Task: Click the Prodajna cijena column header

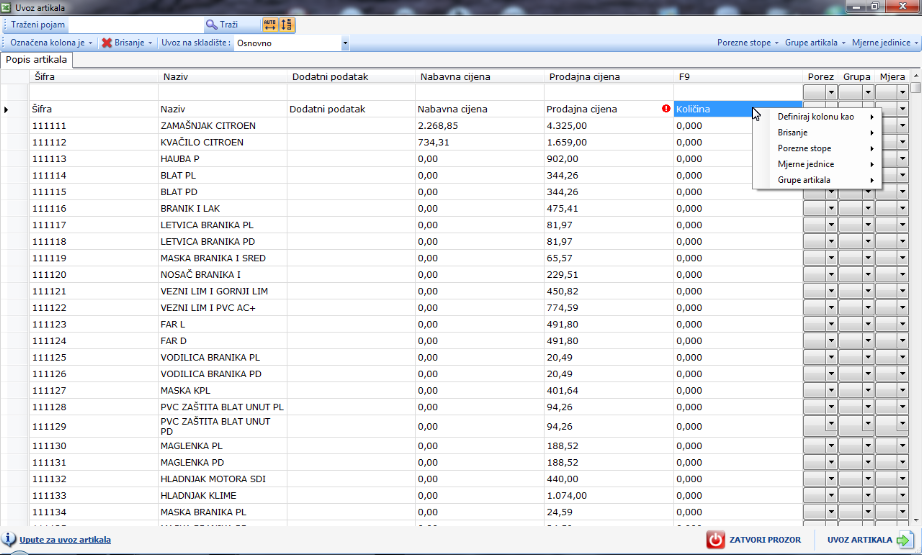Action: [x=609, y=76]
